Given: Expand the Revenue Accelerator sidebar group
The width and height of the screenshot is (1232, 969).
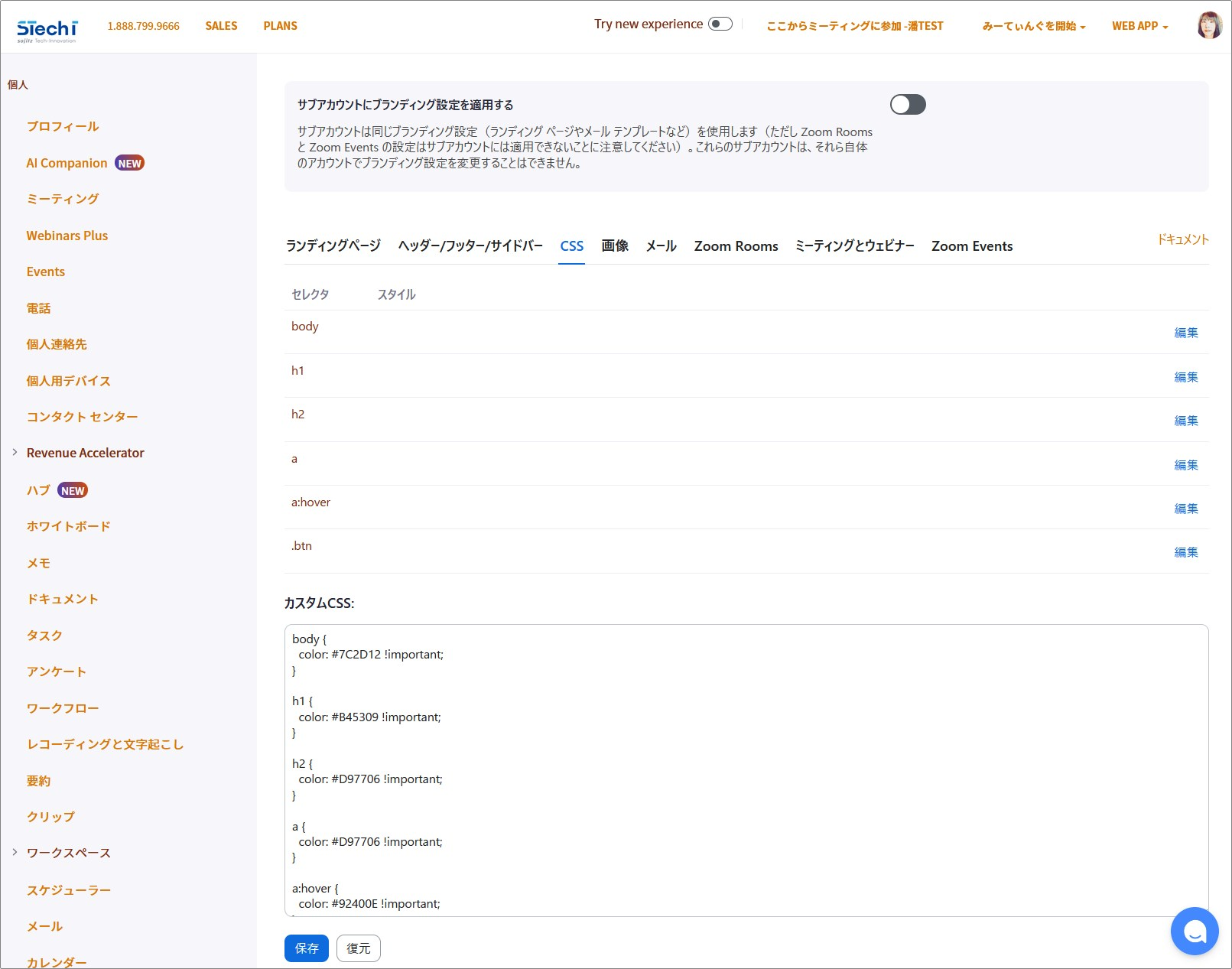Looking at the screenshot, I should coord(15,452).
